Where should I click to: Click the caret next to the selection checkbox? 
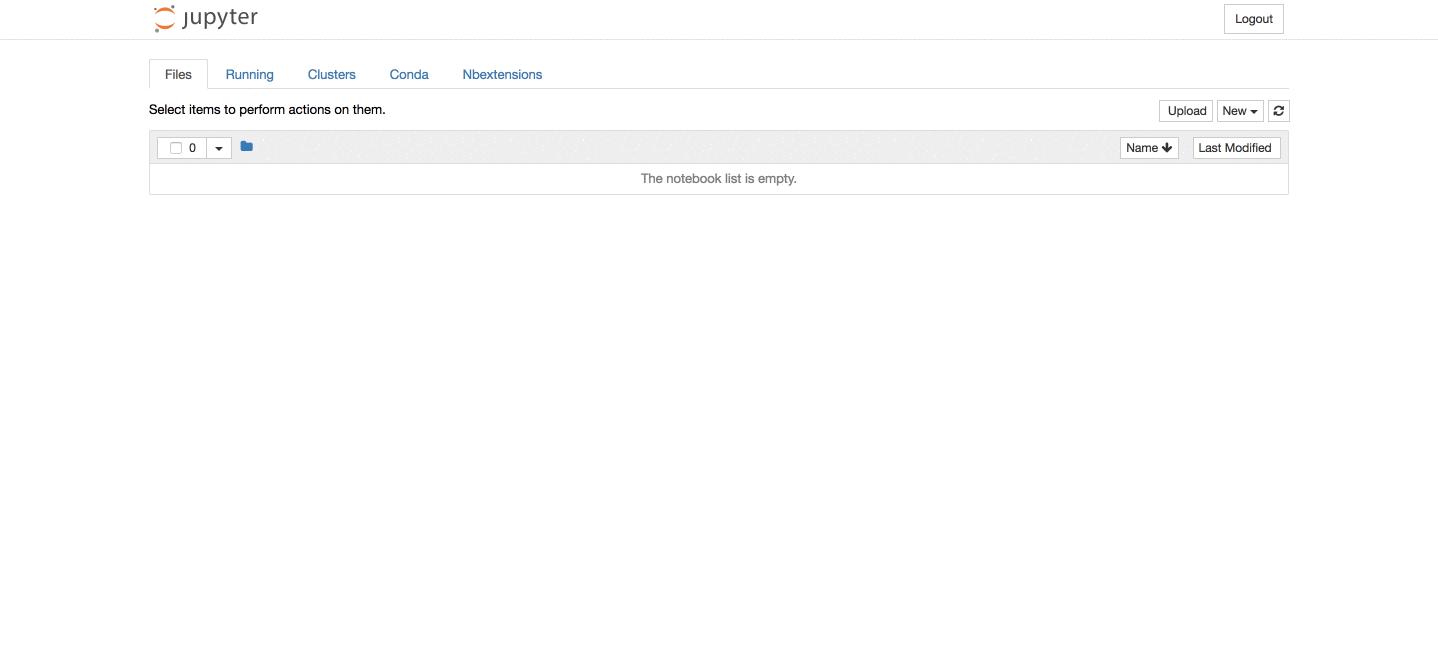(x=219, y=147)
